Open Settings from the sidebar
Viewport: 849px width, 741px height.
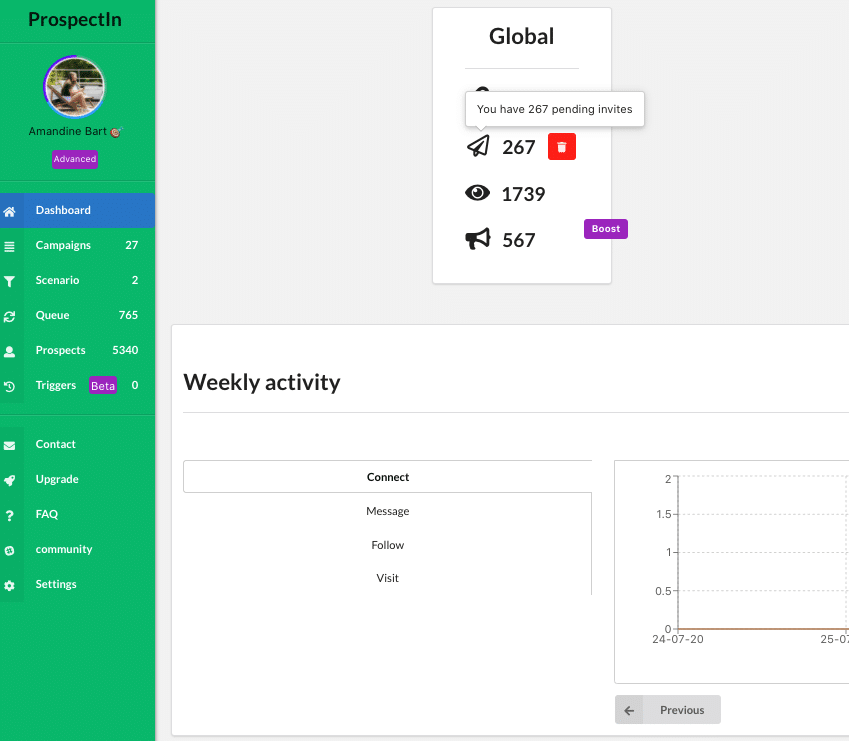[x=77, y=585]
